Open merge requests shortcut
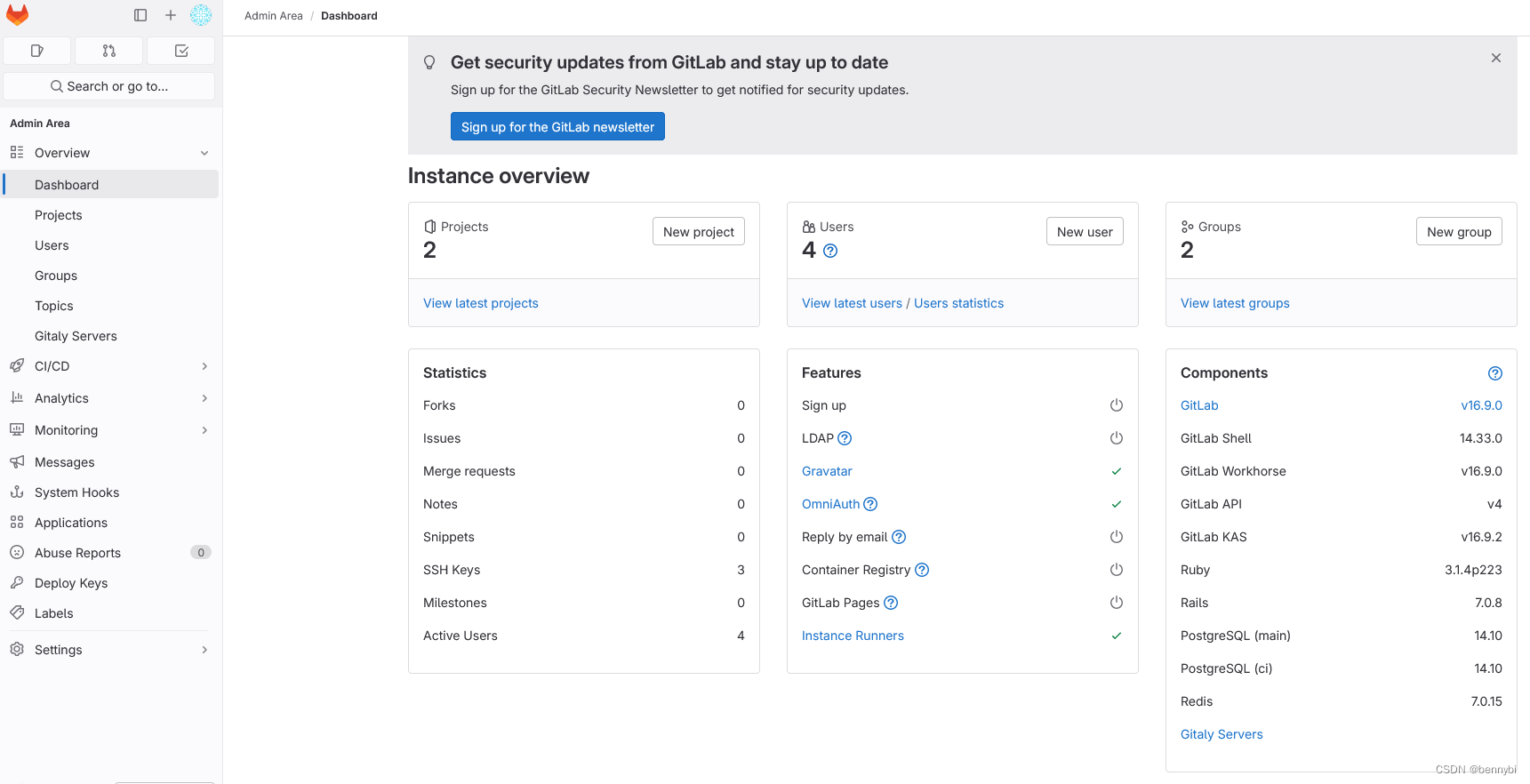Image resolution: width=1530 pixels, height=784 pixels. [x=108, y=51]
